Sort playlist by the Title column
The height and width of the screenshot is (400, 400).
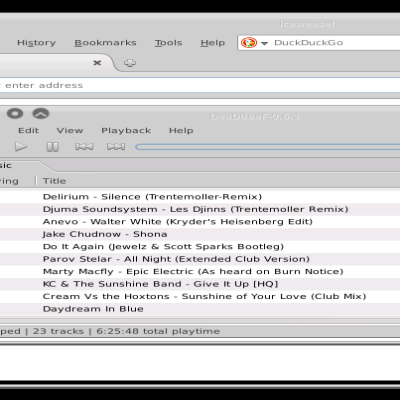point(54,181)
